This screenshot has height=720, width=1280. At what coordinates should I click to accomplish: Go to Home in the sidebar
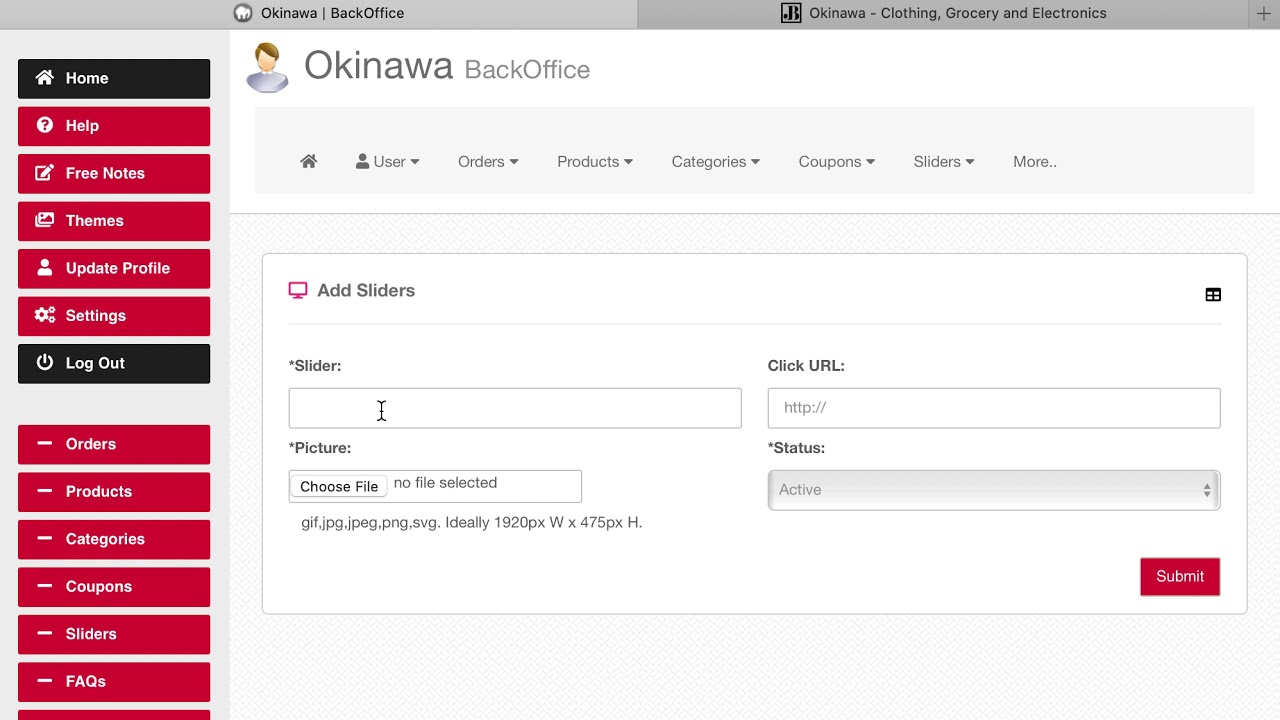coord(114,78)
